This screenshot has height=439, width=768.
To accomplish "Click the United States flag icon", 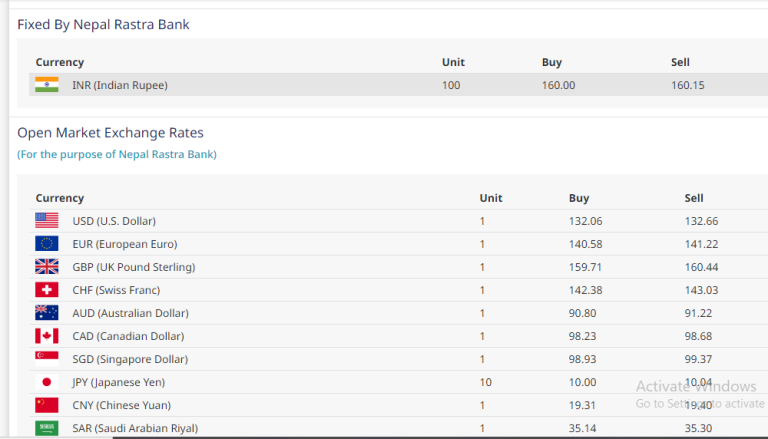I will (x=47, y=221).
